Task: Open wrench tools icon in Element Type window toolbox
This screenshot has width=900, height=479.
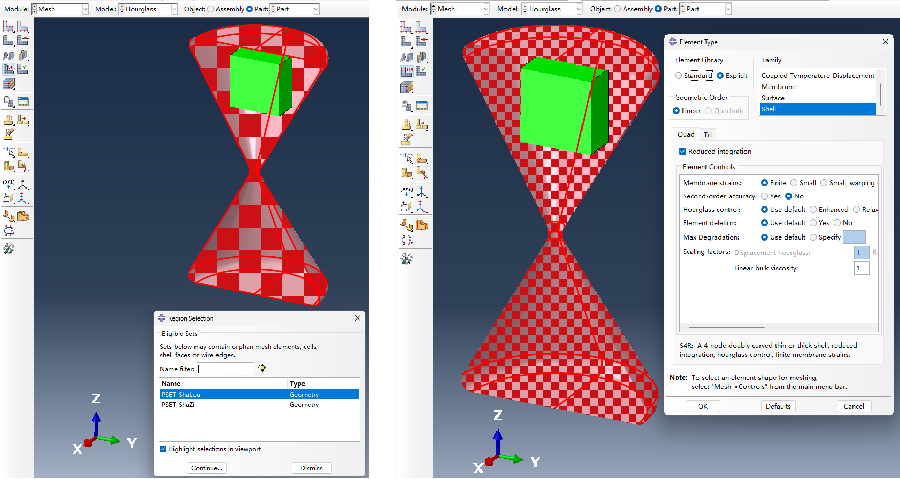Action: tap(406, 259)
